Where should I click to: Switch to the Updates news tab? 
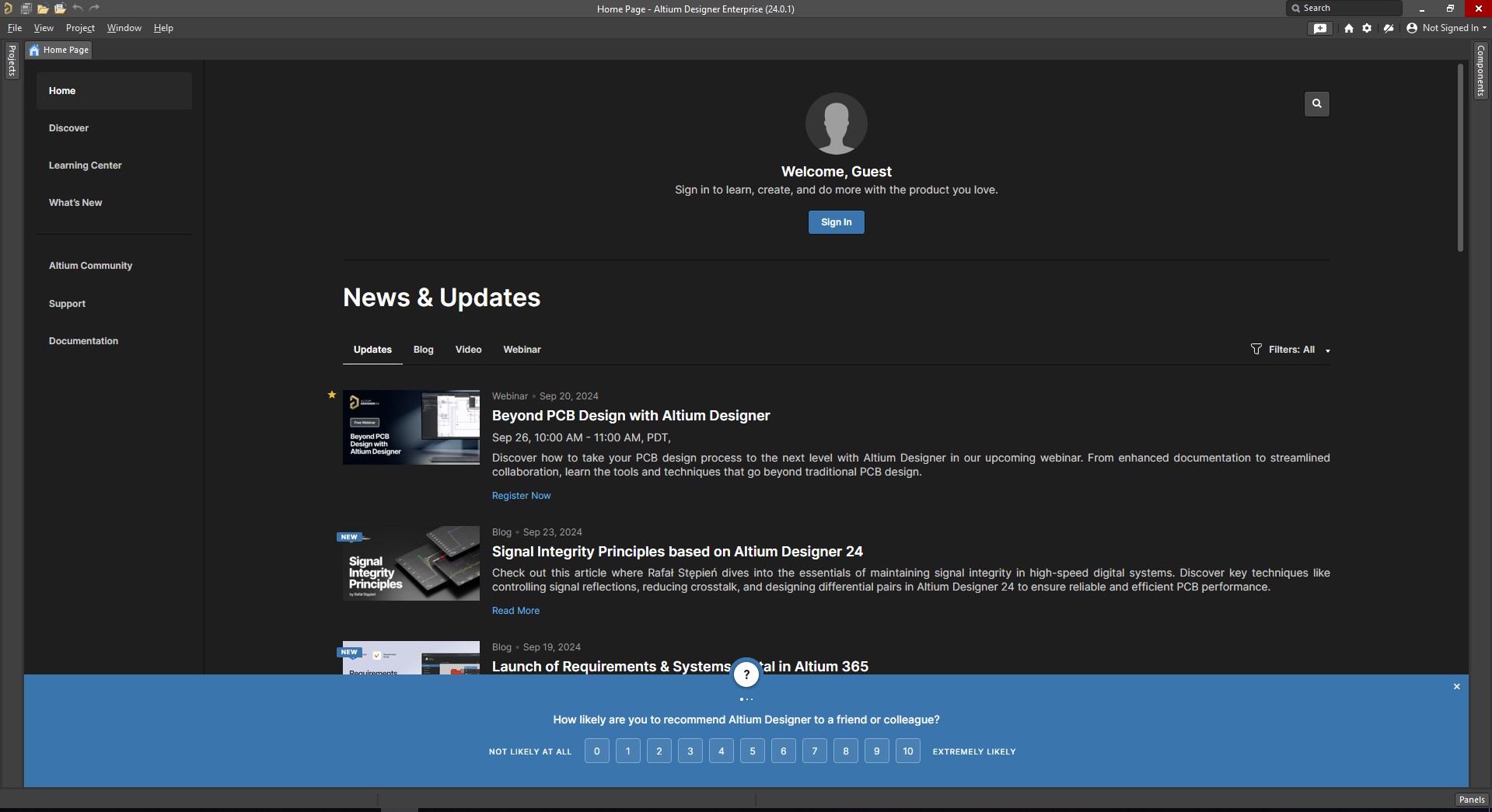tap(372, 350)
